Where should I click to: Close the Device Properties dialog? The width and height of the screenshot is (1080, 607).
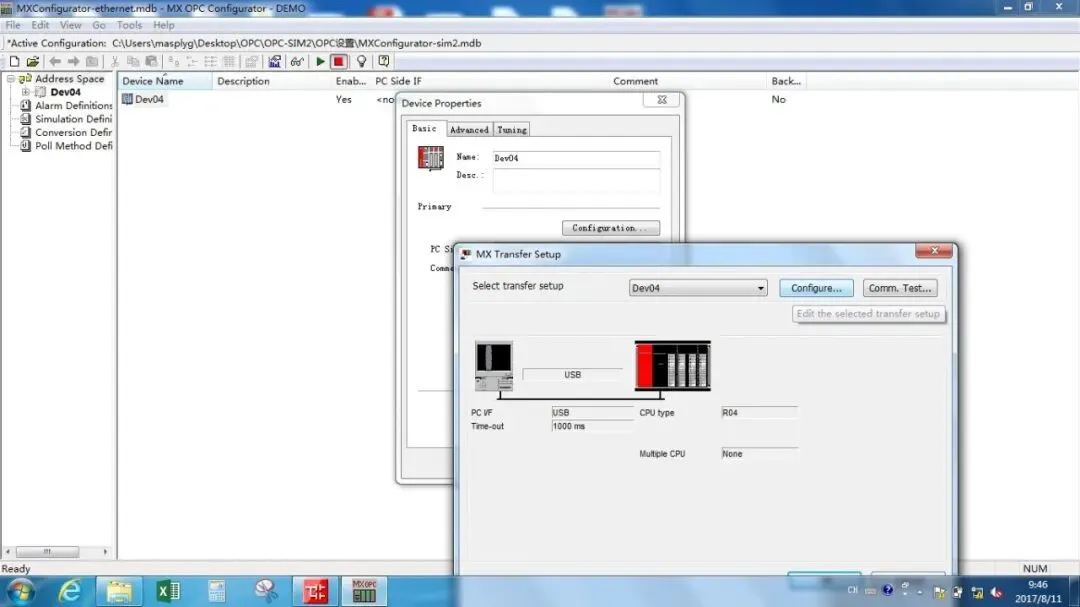coord(662,100)
